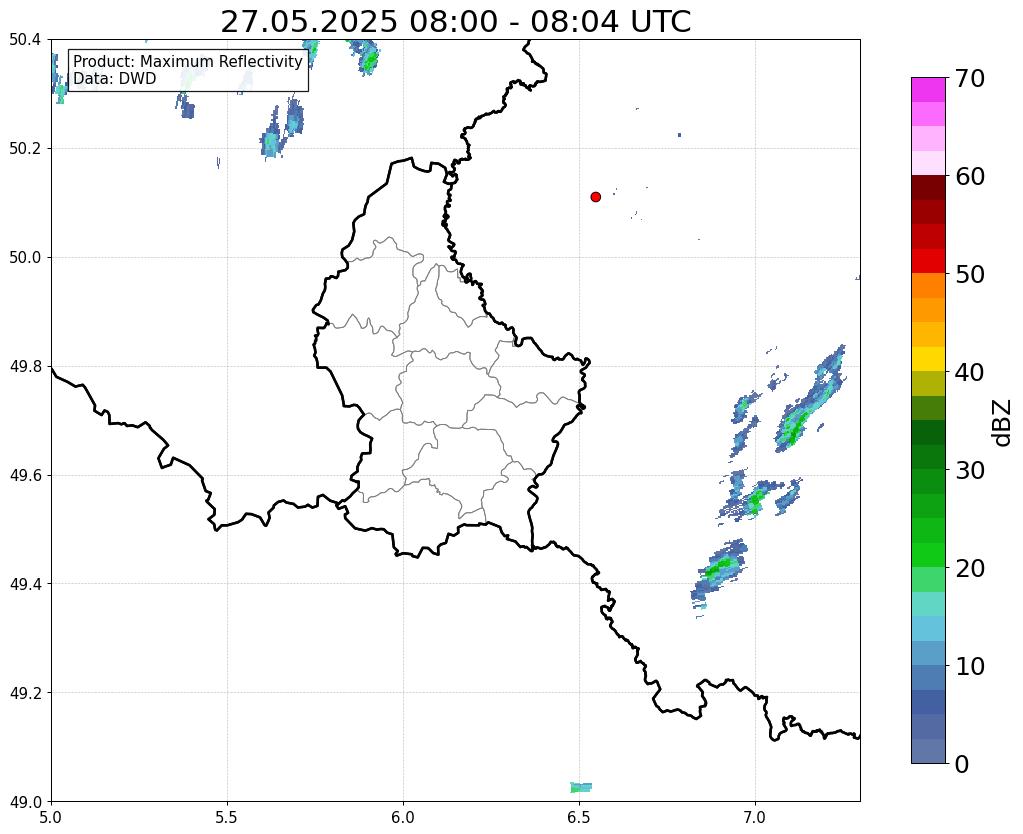Click latitude axis label 49.0
This screenshot has width=1023, height=834.
pos(25,802)
